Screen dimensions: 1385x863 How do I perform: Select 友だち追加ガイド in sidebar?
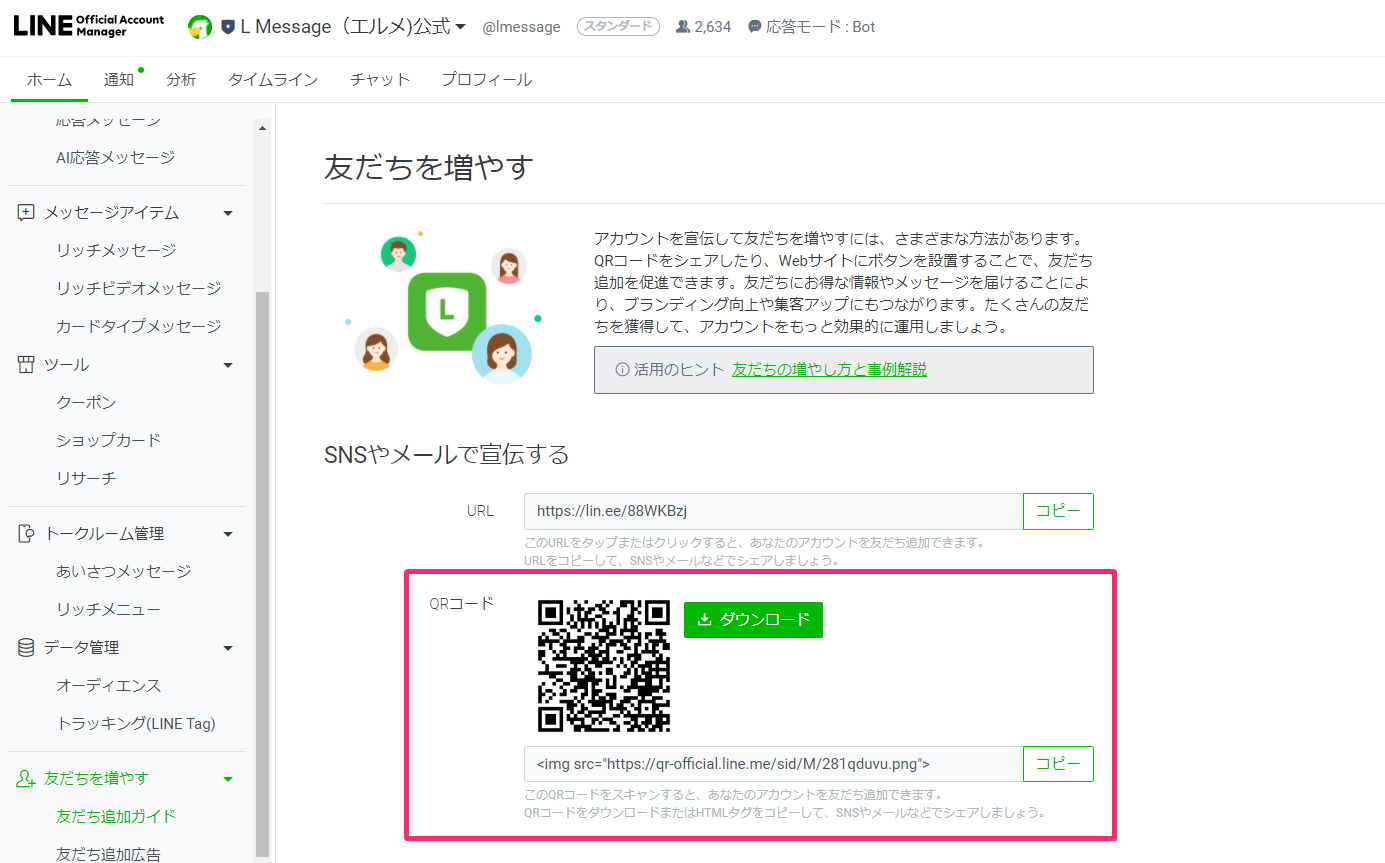[116, 816]
